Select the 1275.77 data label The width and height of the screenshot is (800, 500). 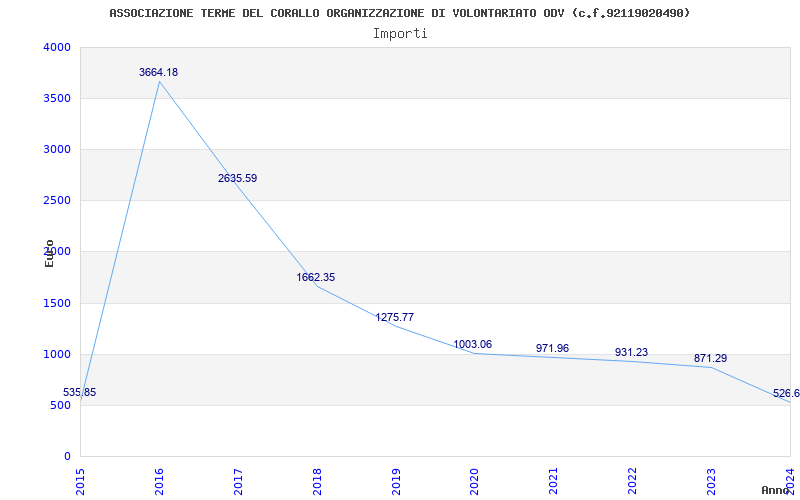pos(394,317)
